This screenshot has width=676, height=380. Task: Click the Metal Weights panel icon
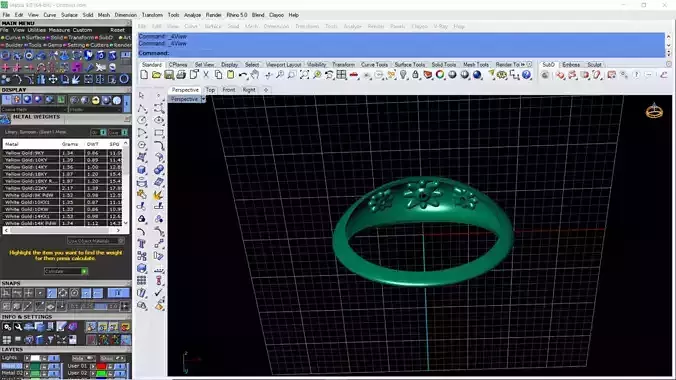(5, 118)
